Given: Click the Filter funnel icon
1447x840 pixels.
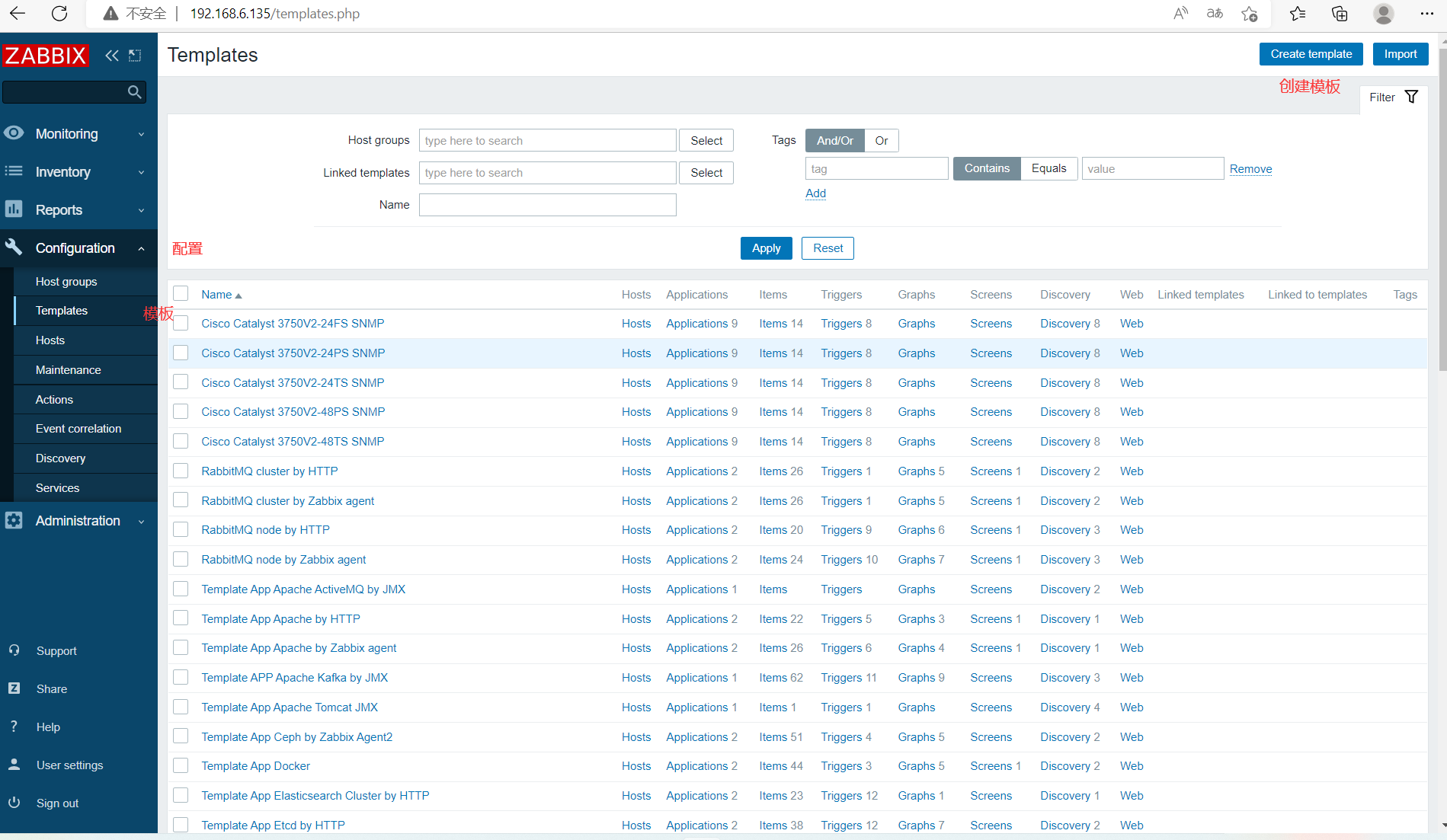Looking at the screenshot, I should pyautogui.click(x=1411, y=97).
